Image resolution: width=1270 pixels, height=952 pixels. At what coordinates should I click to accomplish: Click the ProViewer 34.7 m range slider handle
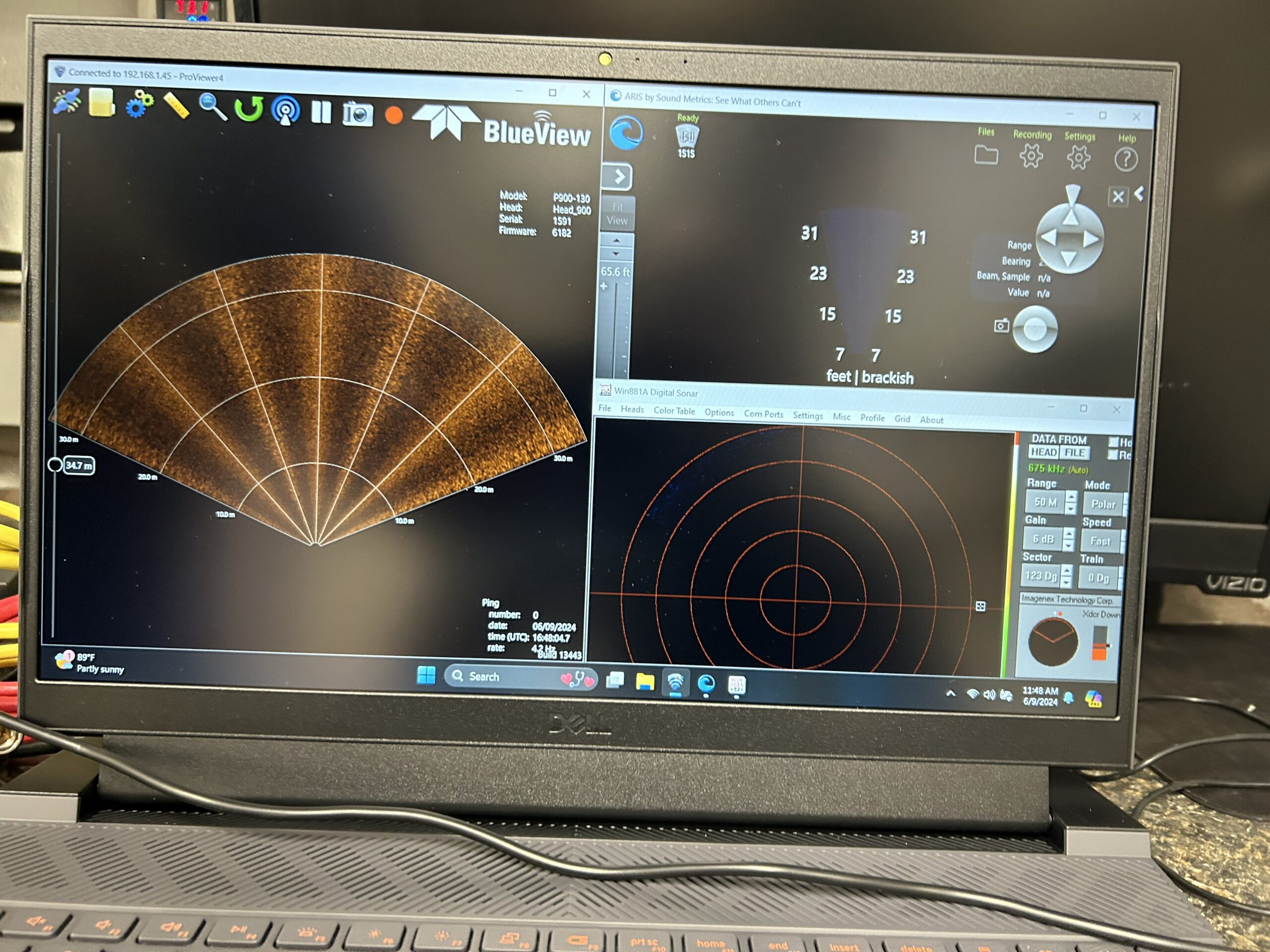[x=55, y=465]
